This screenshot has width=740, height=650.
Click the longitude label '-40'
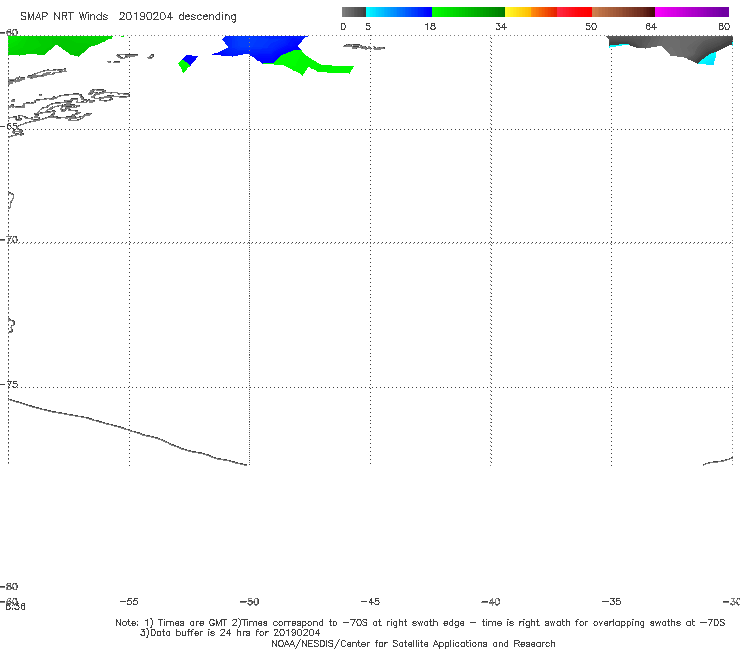pos(491,601)
